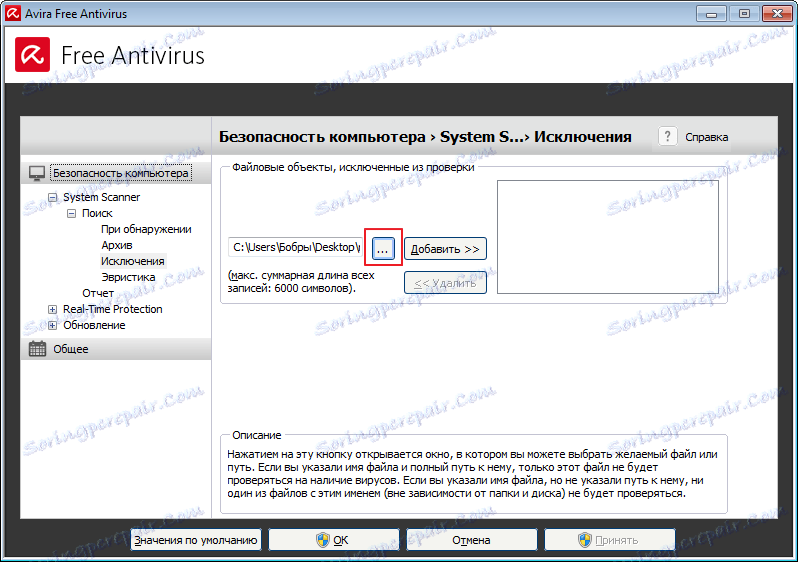Click the Отмена button
The height and width of the screenshot is (562, 798).
(472, 540)
